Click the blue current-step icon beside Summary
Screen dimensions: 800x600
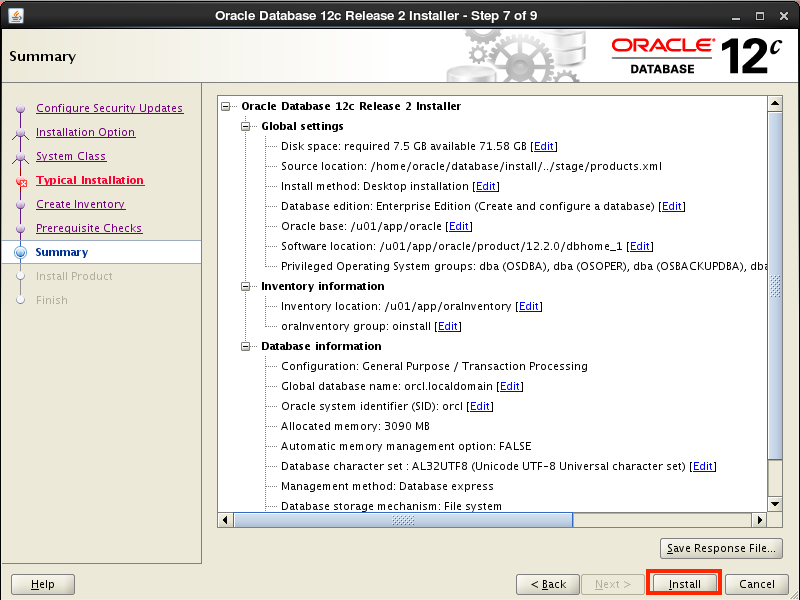click(x=20, y=252)
